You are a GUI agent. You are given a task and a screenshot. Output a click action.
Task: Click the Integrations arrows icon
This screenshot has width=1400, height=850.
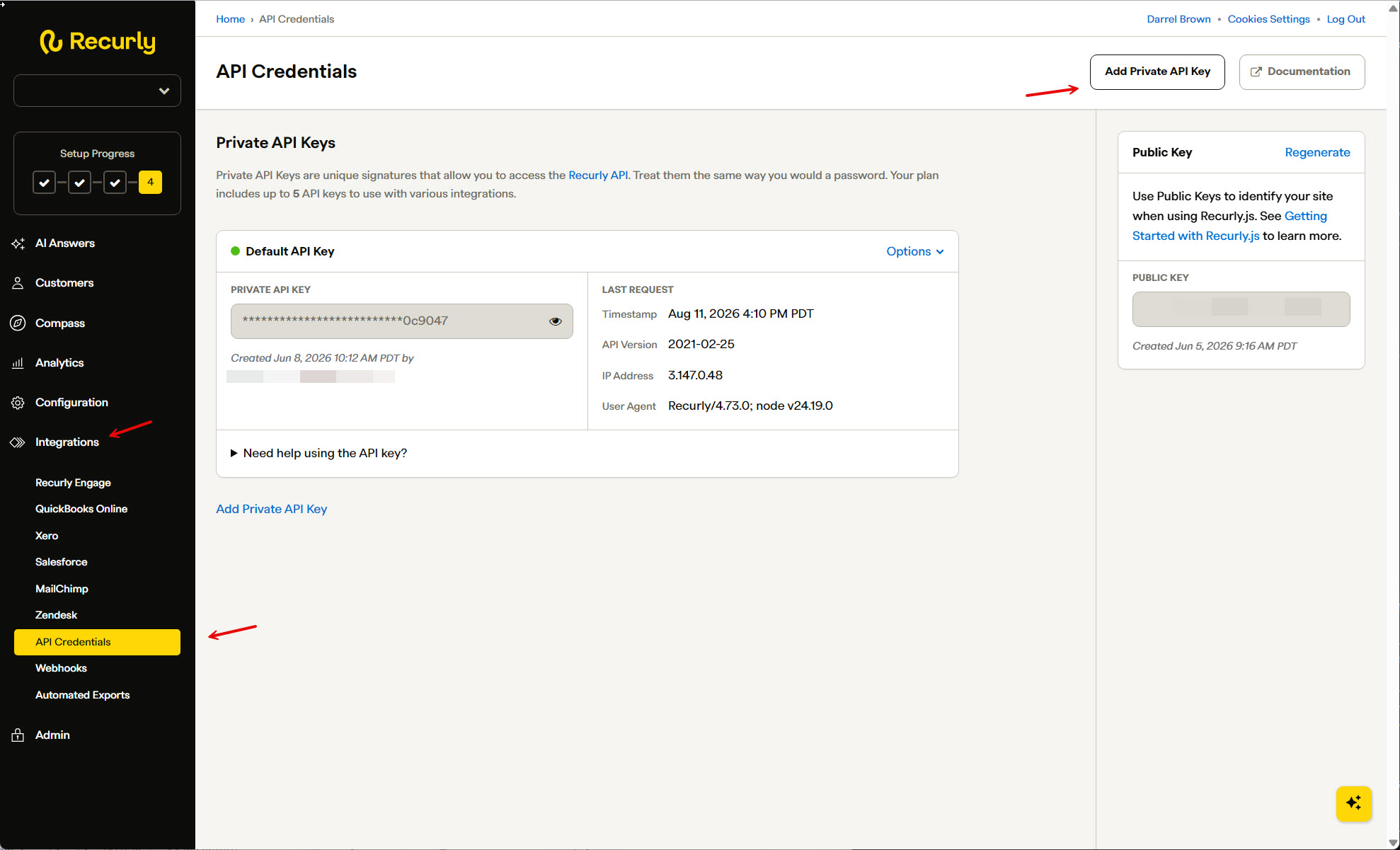18,442
